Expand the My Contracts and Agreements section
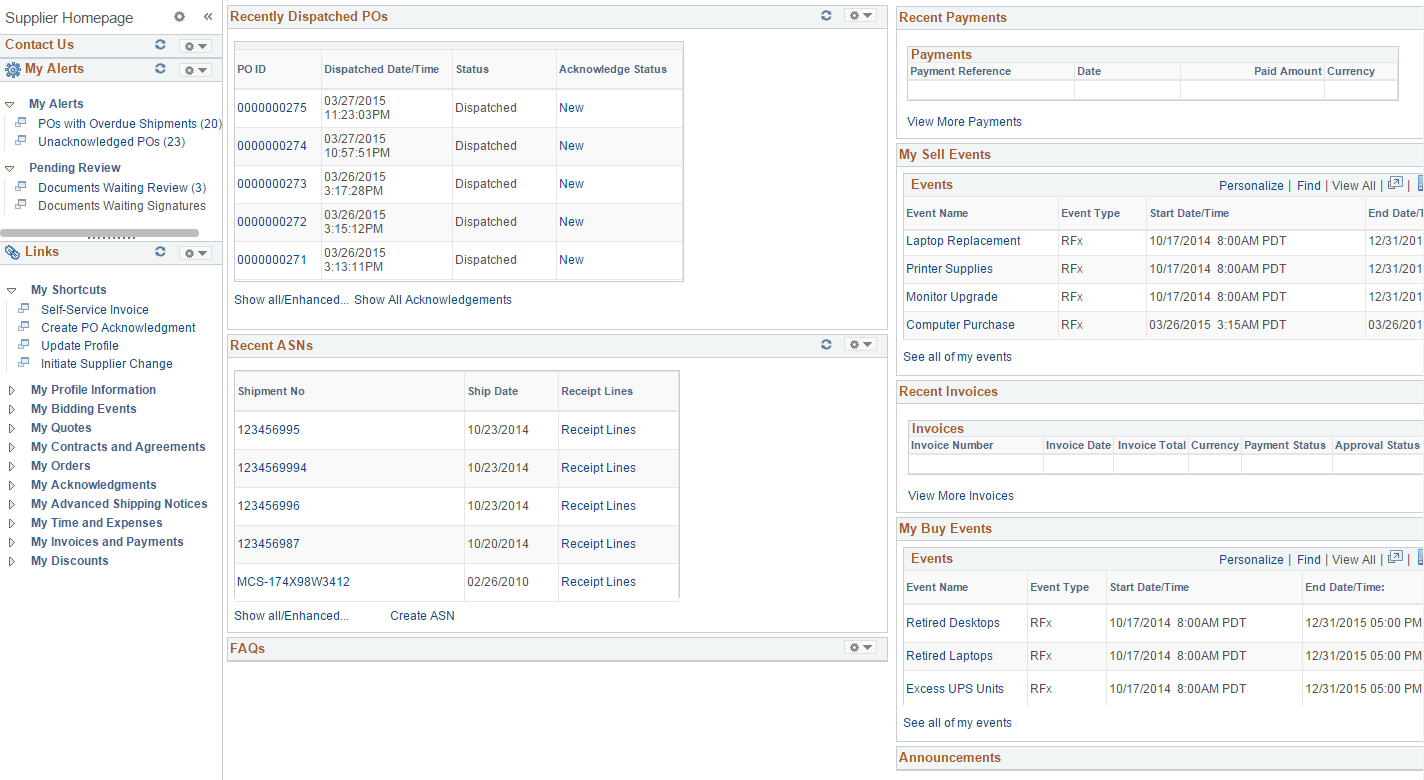The image size is (1424, 780). click(x=11, y=446)
